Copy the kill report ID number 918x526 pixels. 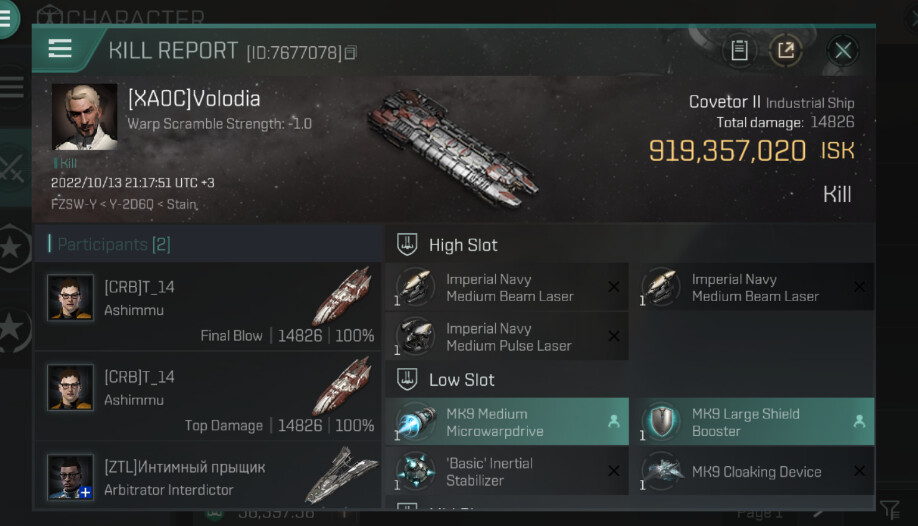click(350, 53)
